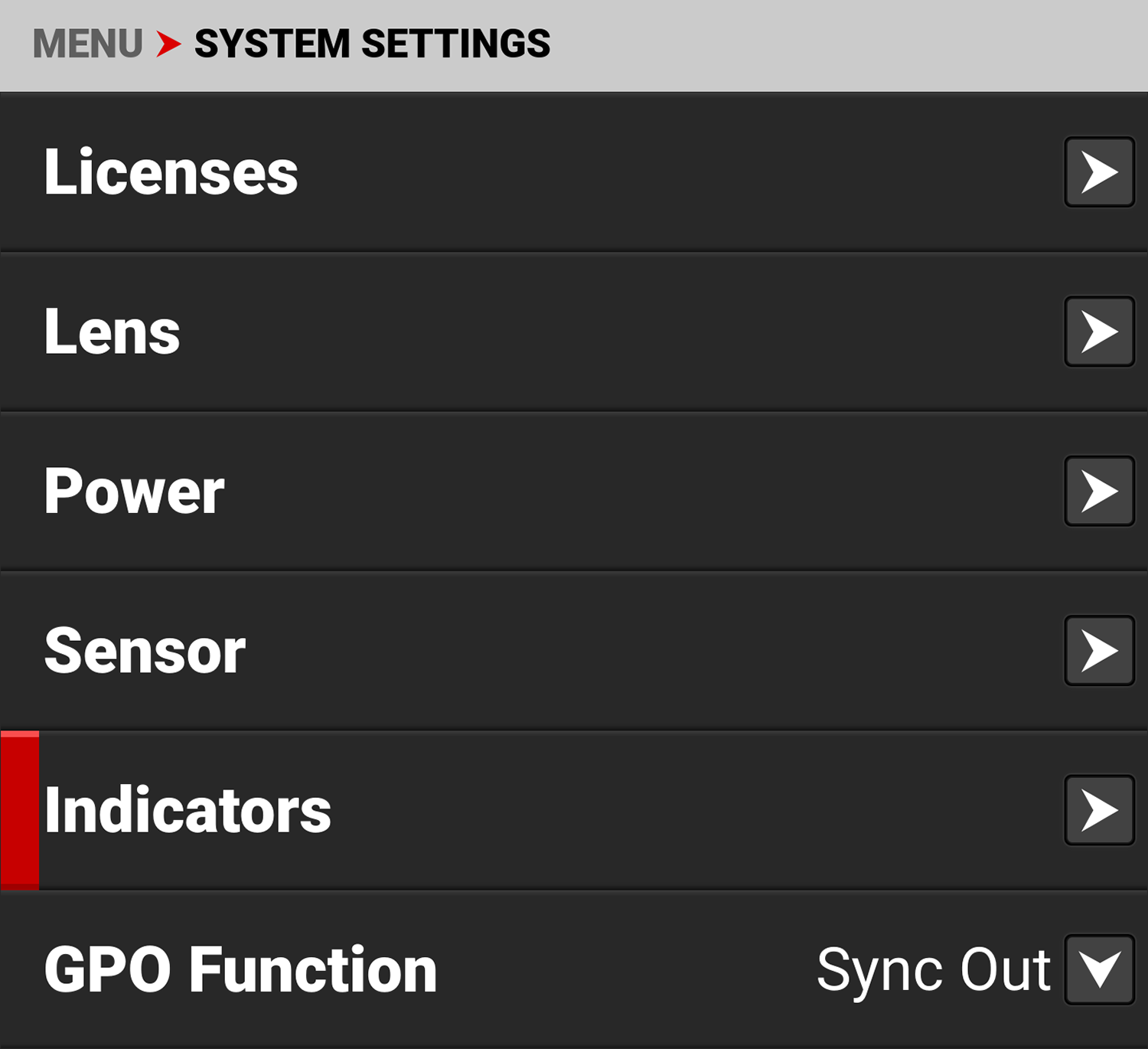Click empty area of Licenses row
This screenshot has width=1148, height=1049.
tap(651, 172)
